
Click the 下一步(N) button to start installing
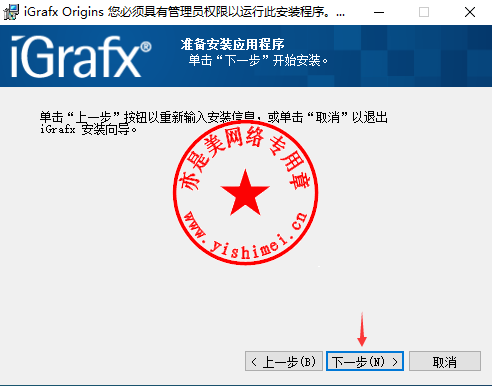pyautogui.click(x=365, y=361)
